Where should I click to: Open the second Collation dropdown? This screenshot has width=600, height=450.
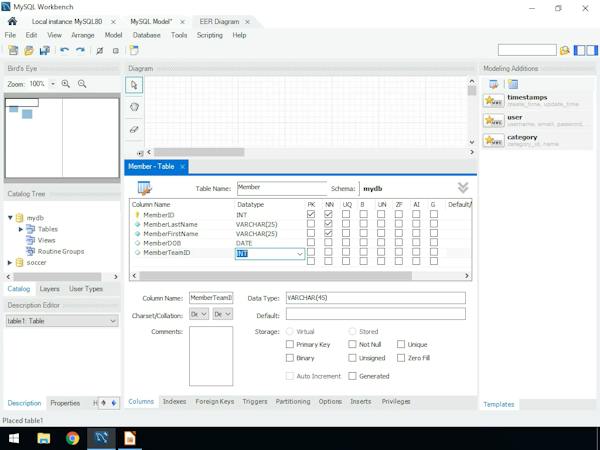223,314
